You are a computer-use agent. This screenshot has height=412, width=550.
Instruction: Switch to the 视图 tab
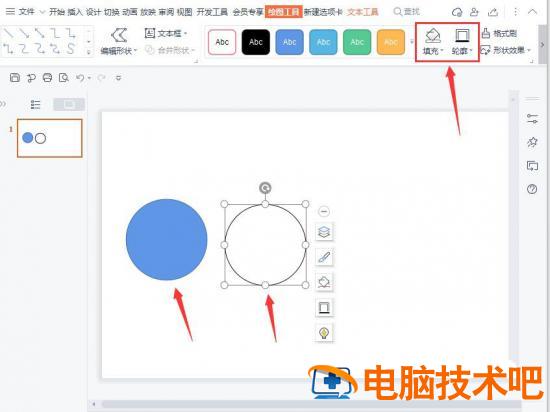185,12
